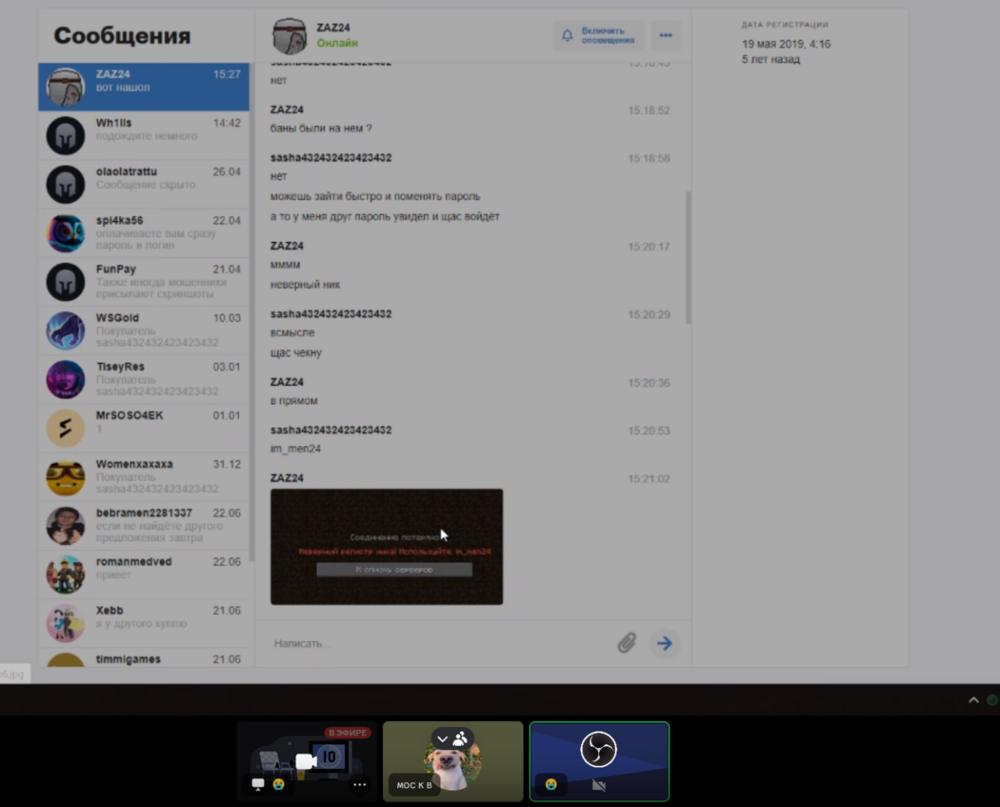
Task: Click МОС К В name label on dog tile
Action: point(414,785)
